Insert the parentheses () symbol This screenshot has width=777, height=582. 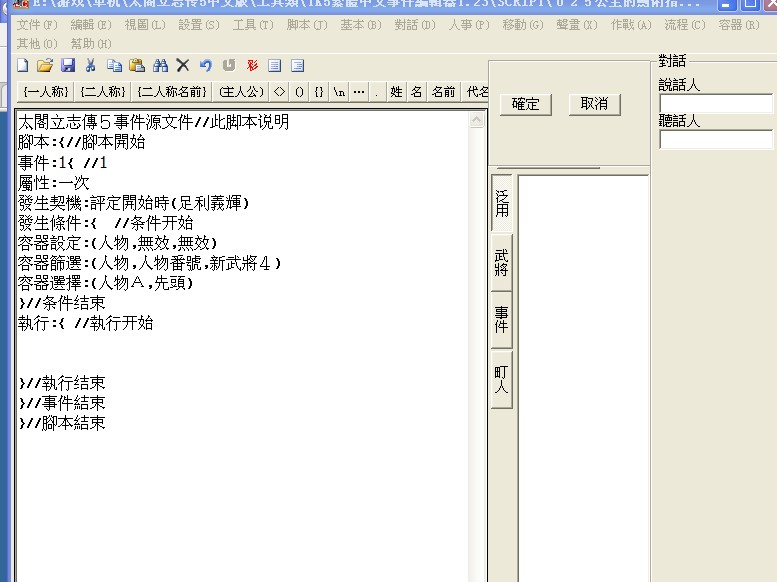tap(299, 92)
